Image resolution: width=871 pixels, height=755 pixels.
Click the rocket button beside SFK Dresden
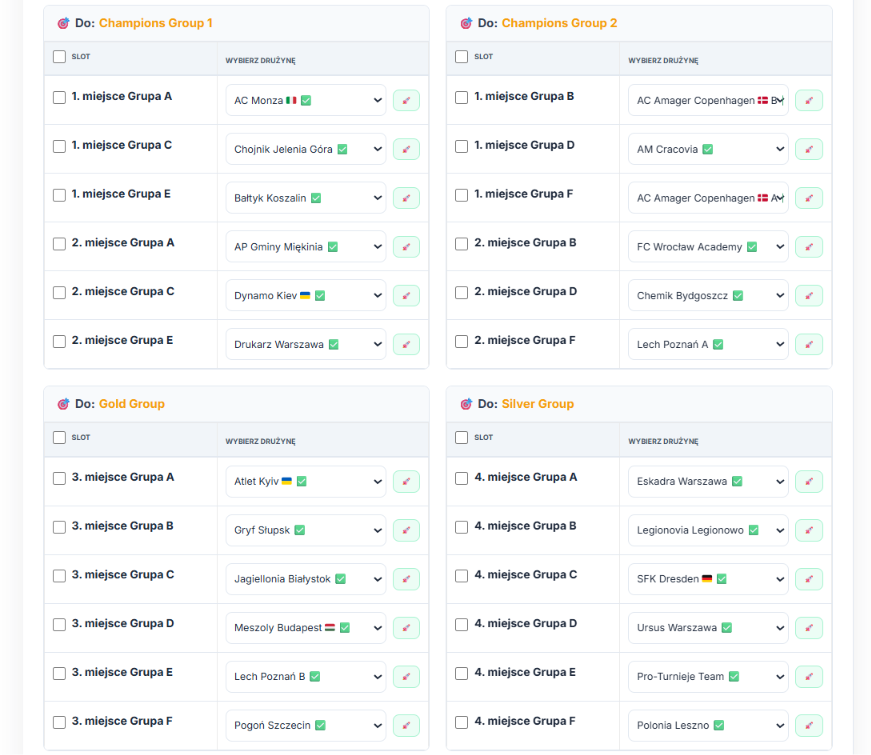[809, 579]
